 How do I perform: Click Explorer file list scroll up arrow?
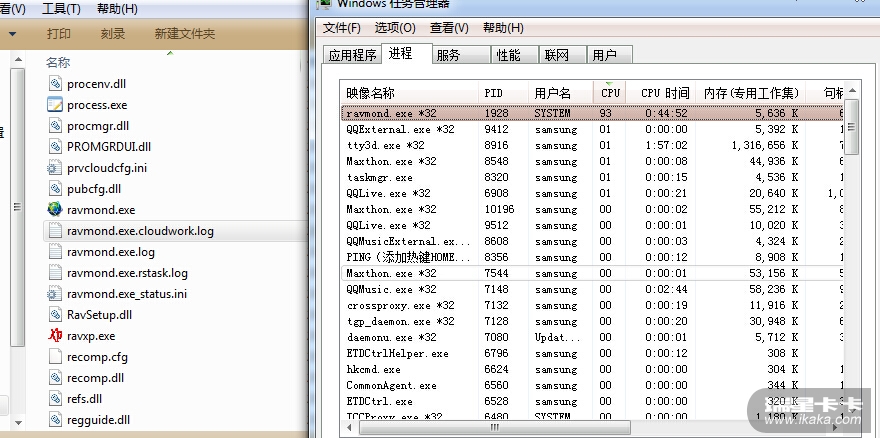coord(17,60)
